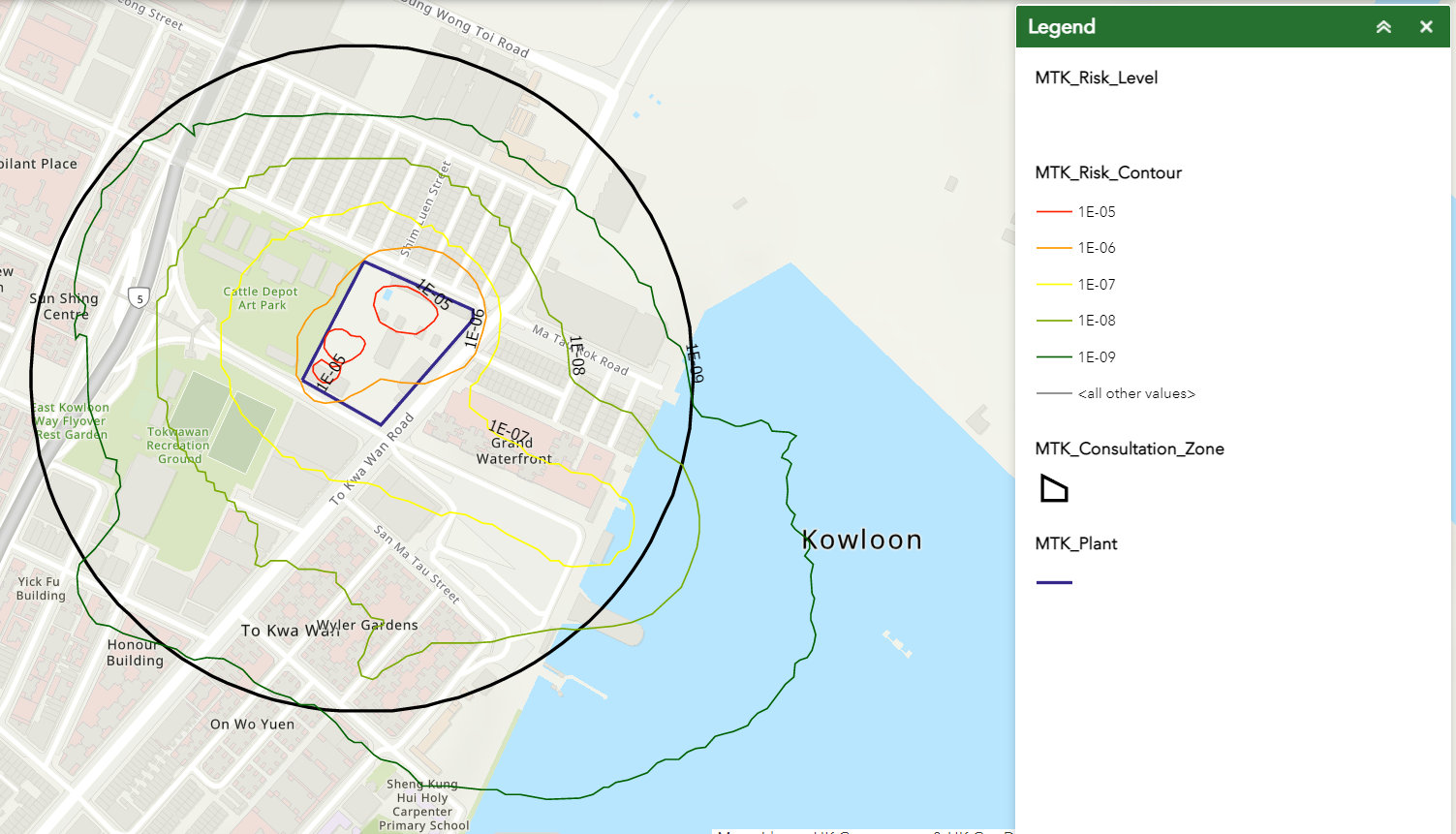The height and width of the screenshot is (834, 1456).
Task: Click the red 1E-05 legend line
Action: (x=1054, y=212)
